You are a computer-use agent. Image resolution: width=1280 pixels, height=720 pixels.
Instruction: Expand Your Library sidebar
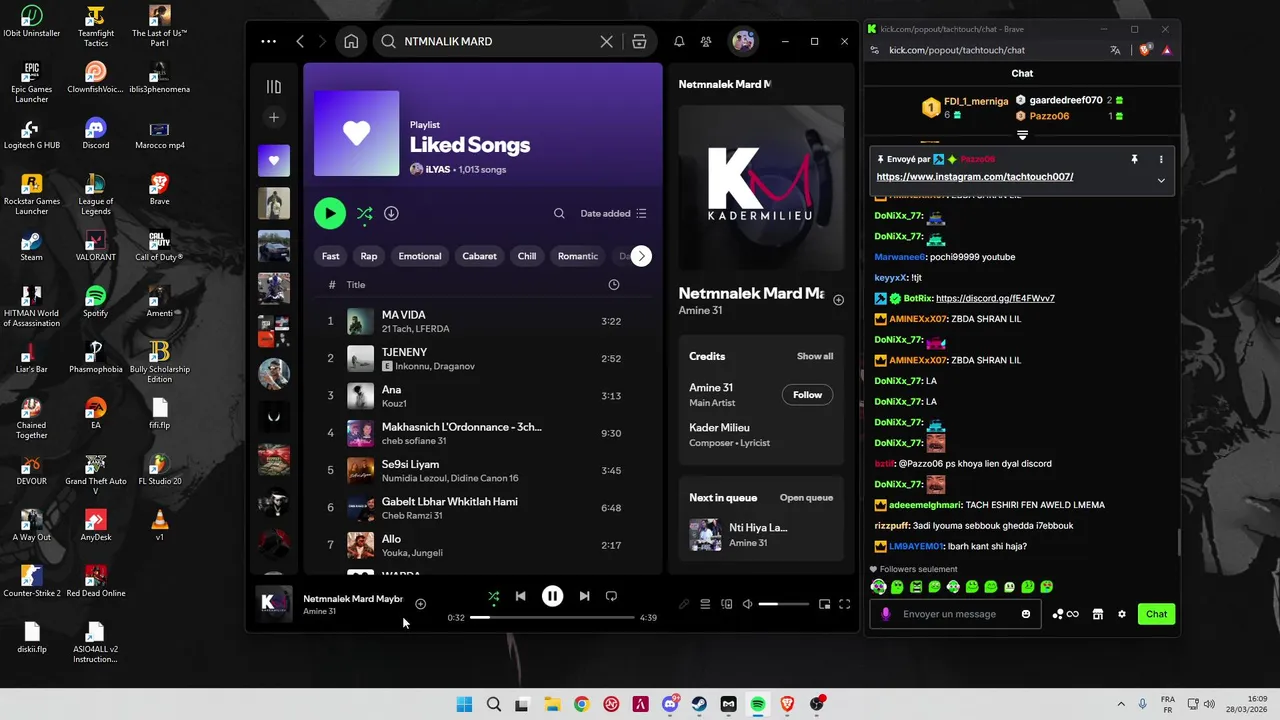tap(273, 87)
